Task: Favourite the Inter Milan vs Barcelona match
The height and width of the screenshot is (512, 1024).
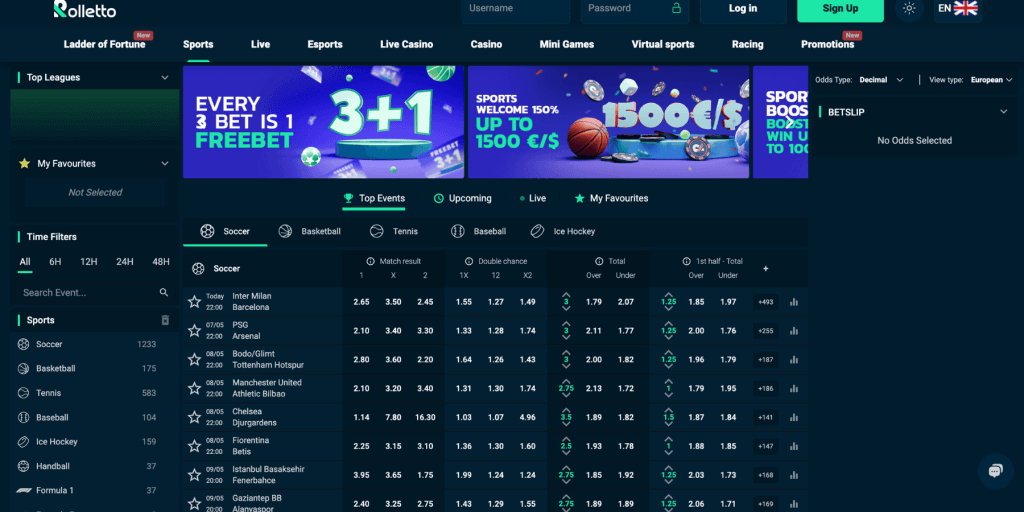Action: tap(194, 302)
